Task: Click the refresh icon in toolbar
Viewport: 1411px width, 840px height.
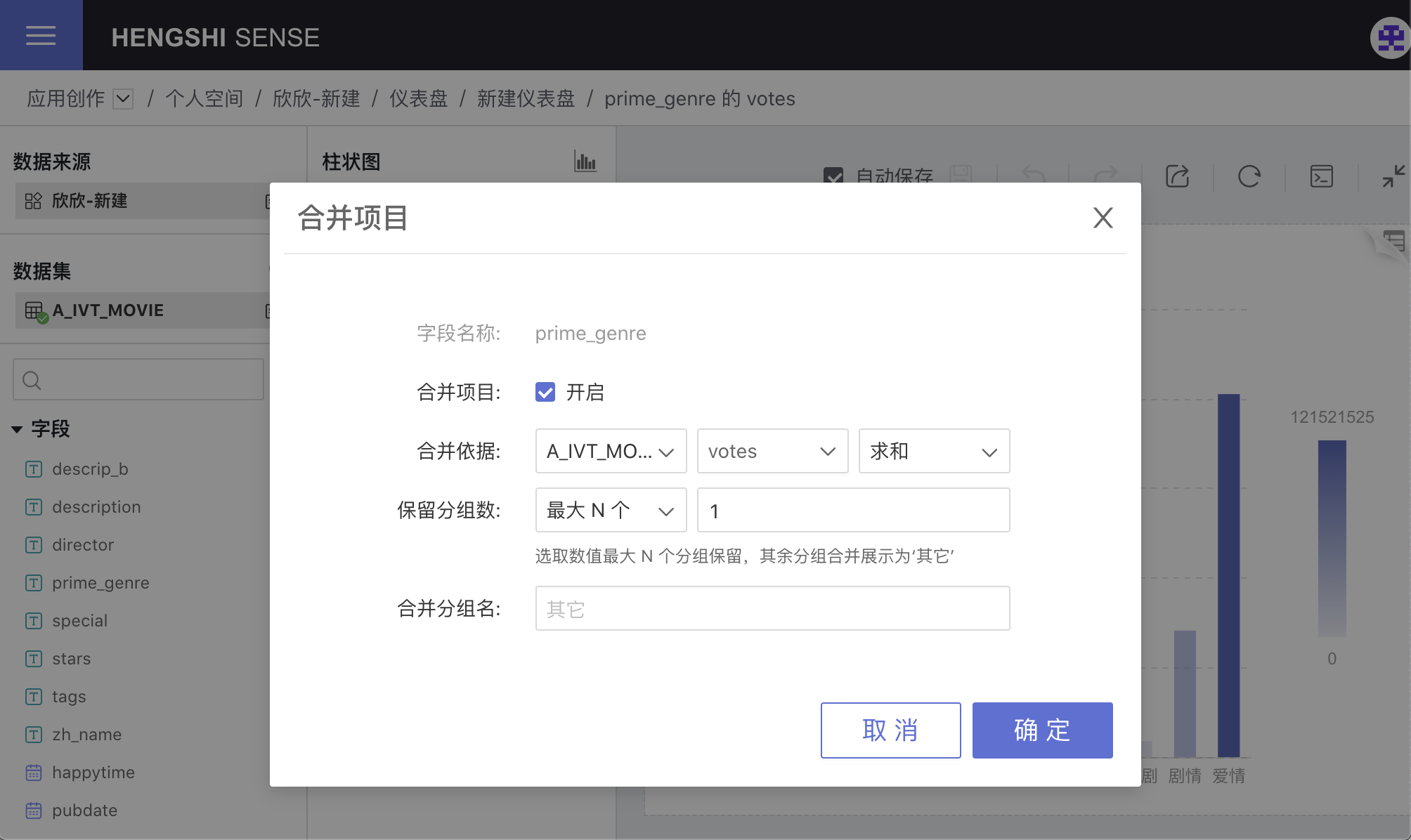Action: [x=1249, y=176]
